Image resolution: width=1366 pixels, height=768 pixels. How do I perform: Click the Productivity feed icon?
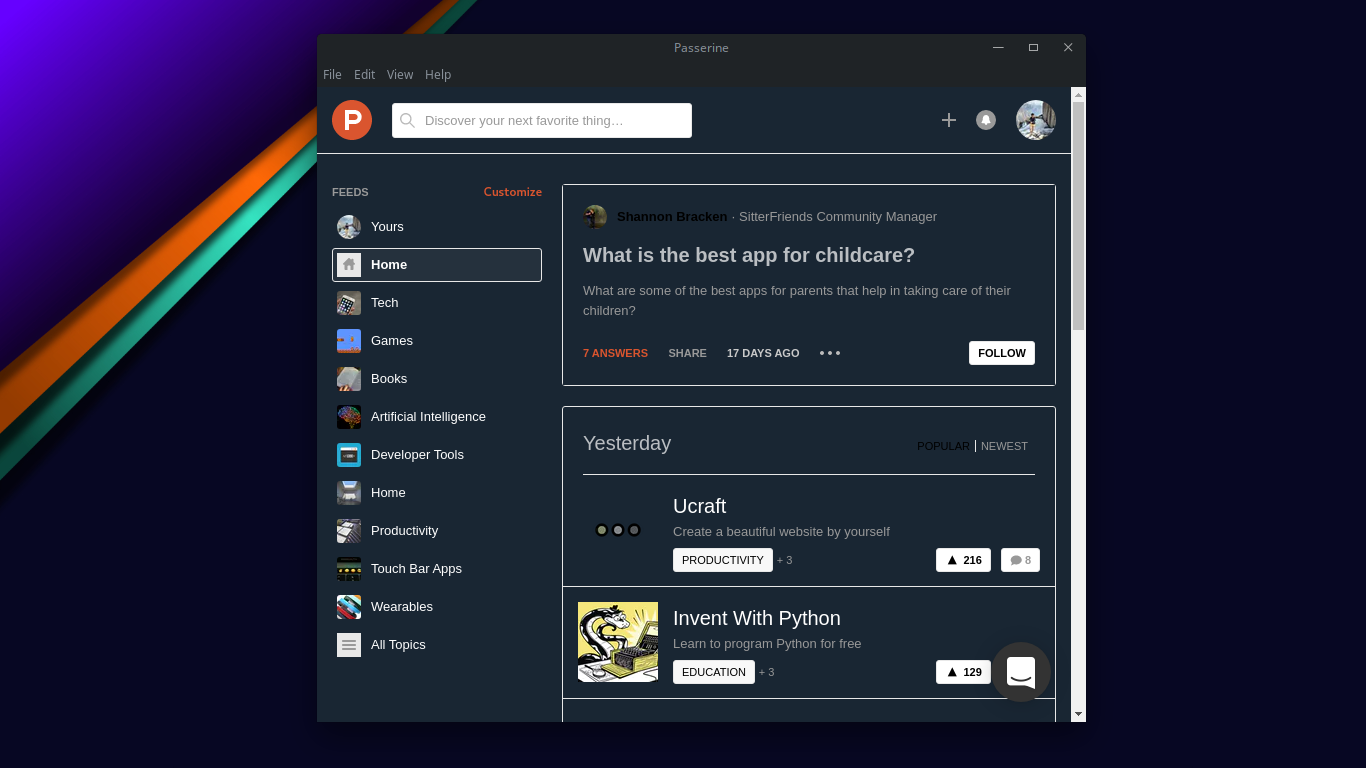(349, 531)
